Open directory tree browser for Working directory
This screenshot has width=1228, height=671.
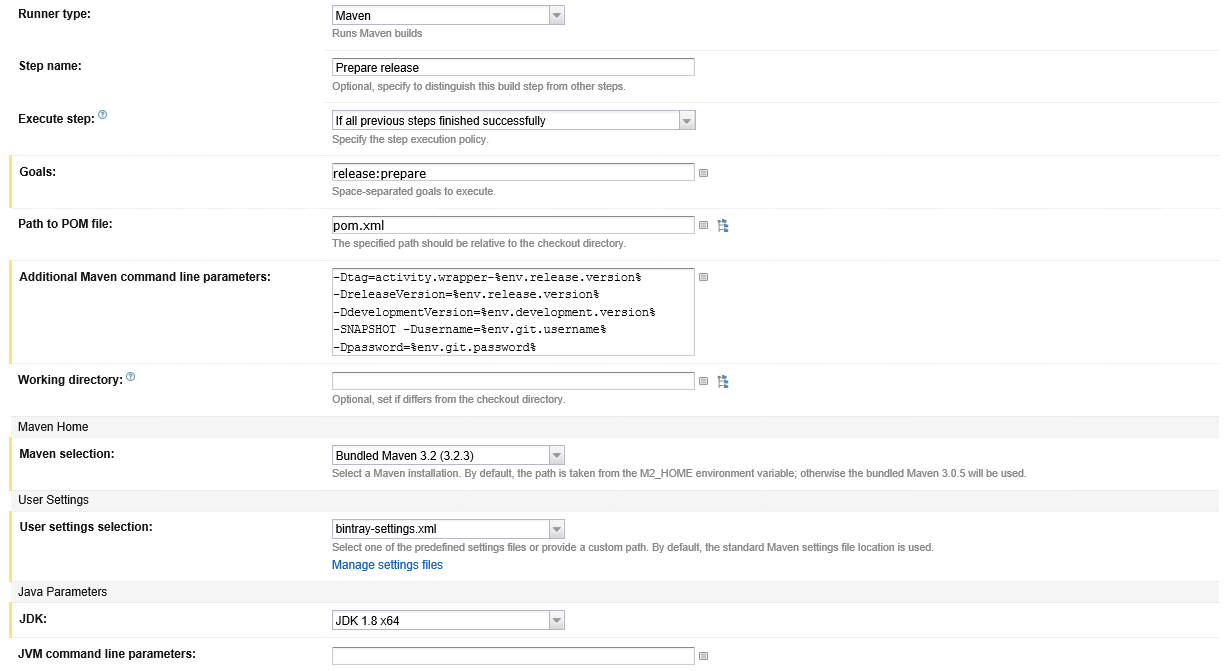723,381
